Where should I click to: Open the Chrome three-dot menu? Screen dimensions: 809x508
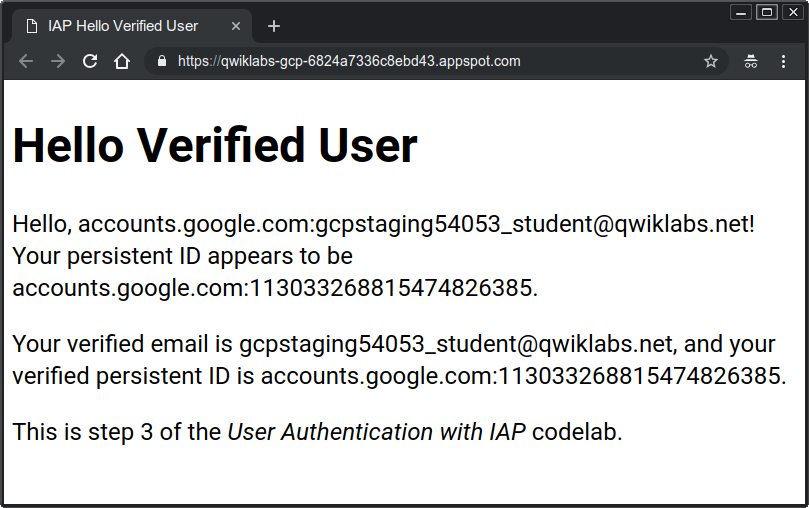point(783,61)
